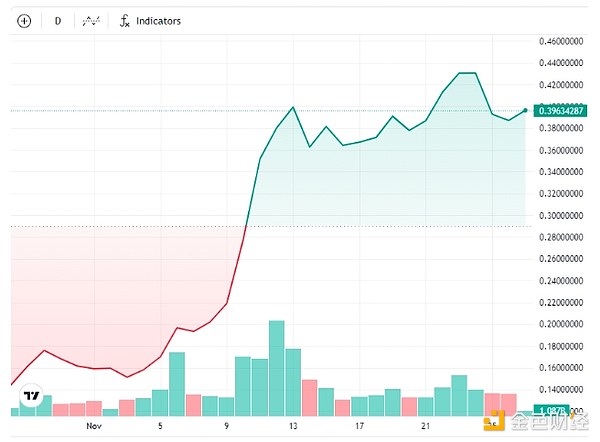The width and height of the screenshot is (600, 442).
Task: Click the Nov label on the time axis
Action: 94,427
